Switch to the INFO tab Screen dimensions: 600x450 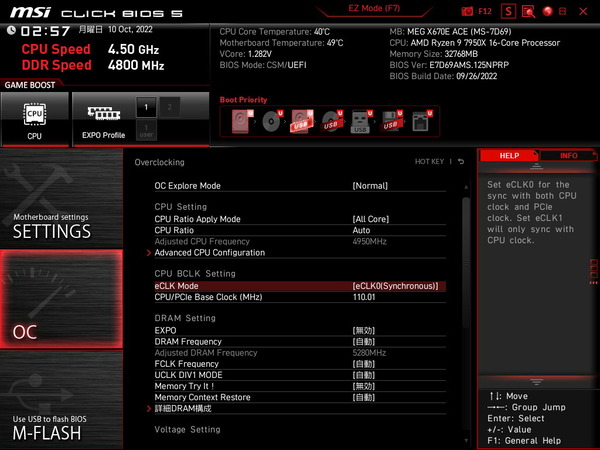point(568,156)
